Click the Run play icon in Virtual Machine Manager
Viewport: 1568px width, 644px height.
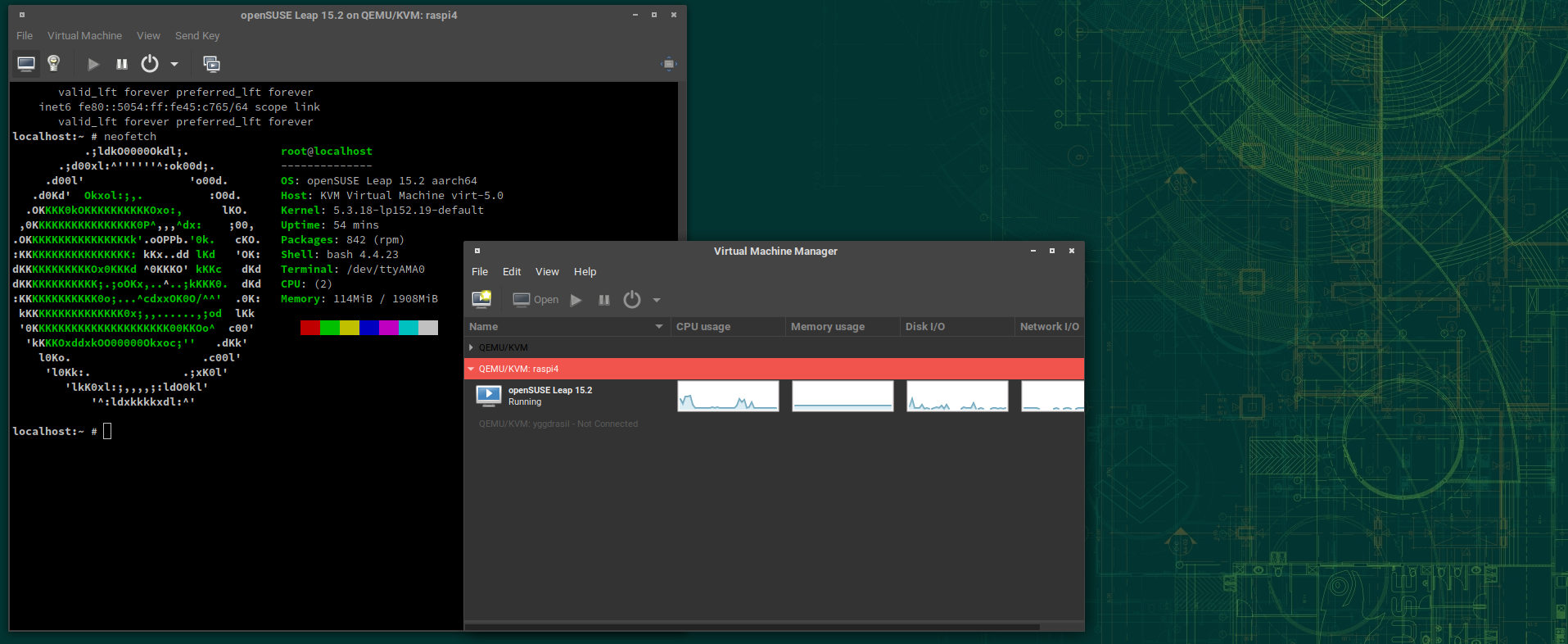[x=576, y=300]
